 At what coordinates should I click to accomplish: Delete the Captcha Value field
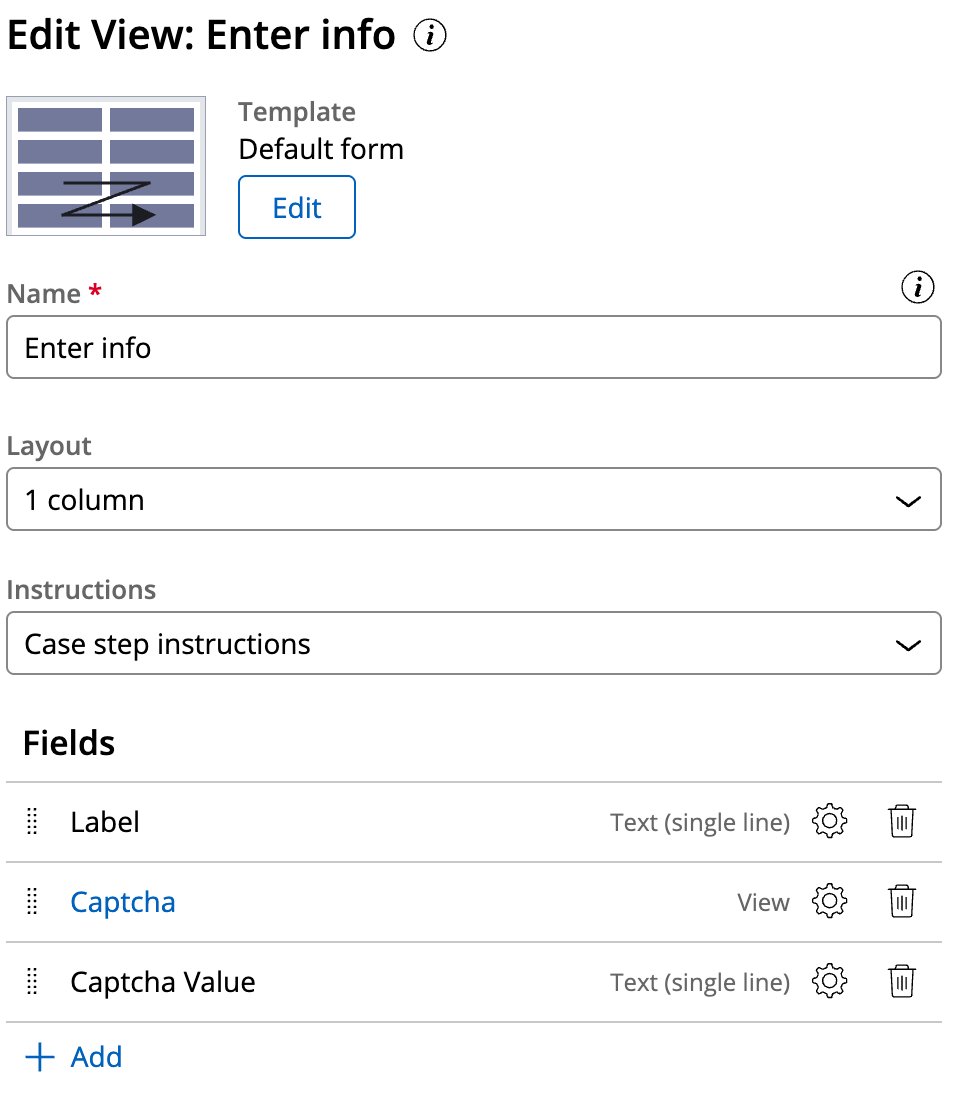pyautogui.click(x=901, y=981)
